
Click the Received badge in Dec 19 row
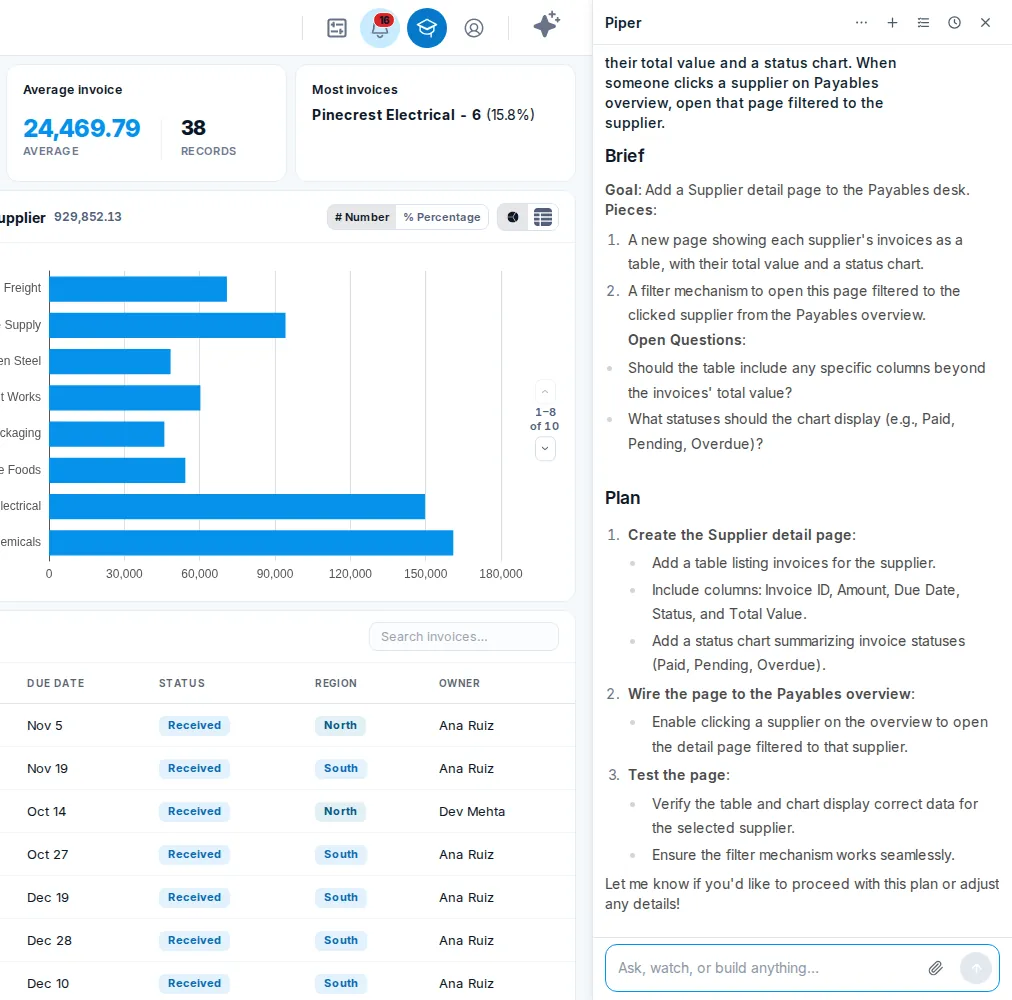pos(194,897)
